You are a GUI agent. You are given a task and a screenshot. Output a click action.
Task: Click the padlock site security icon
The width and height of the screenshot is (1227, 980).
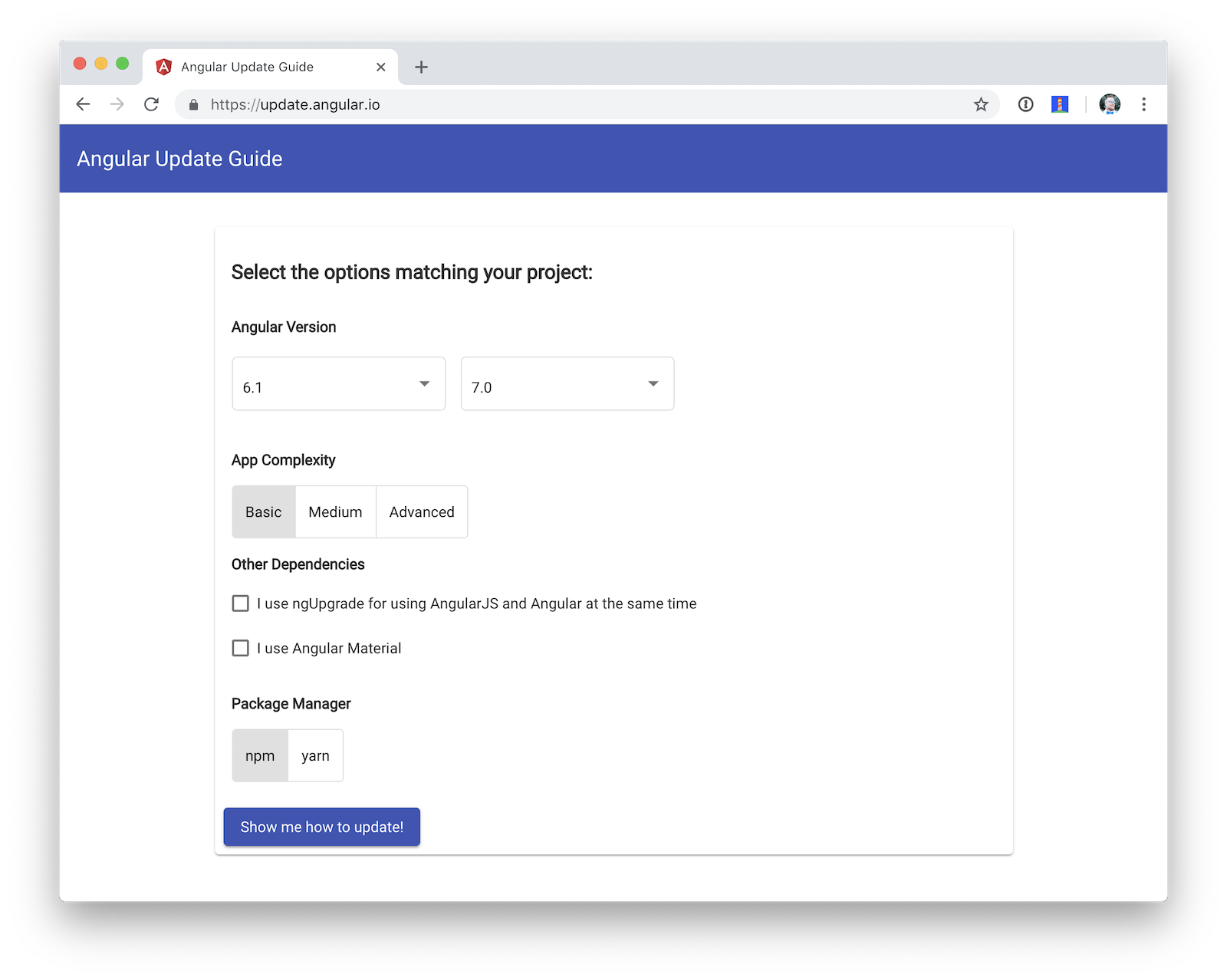click(x=193, y=104)
